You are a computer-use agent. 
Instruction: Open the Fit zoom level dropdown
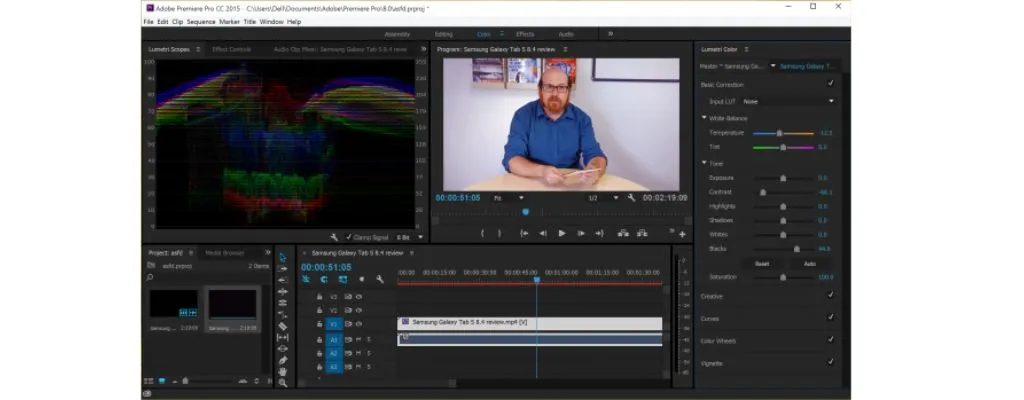click(x=509, y=197)
